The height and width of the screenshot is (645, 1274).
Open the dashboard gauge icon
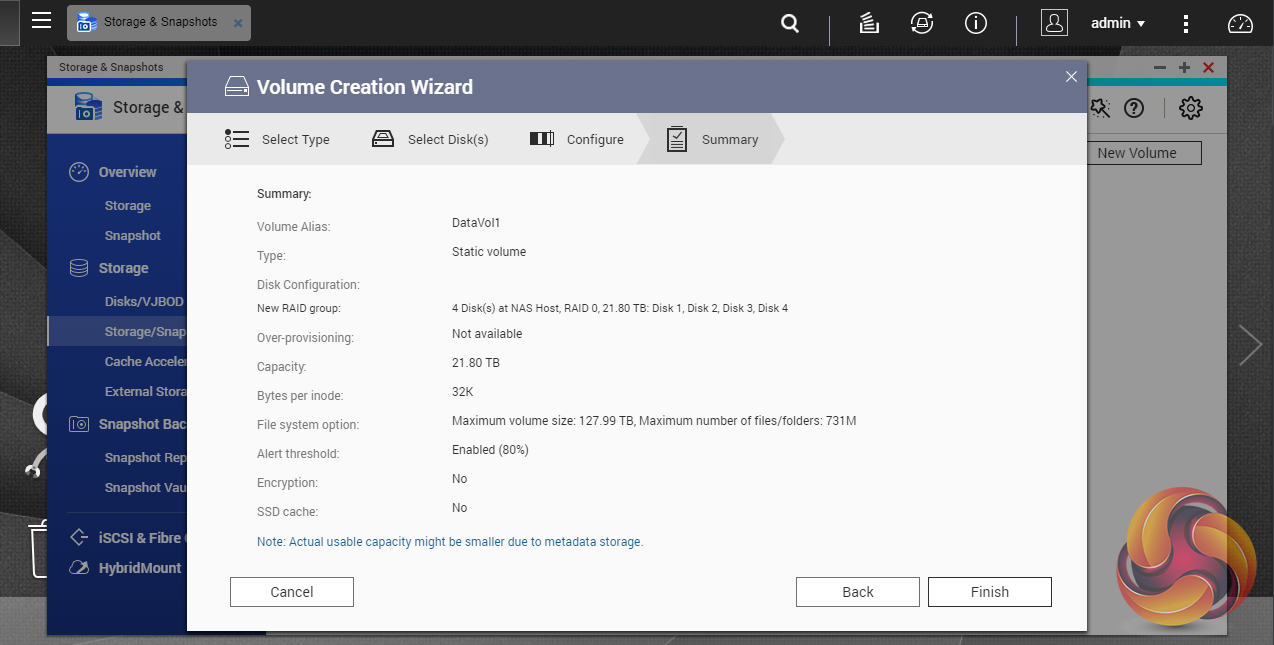[x=1240, y=23]
